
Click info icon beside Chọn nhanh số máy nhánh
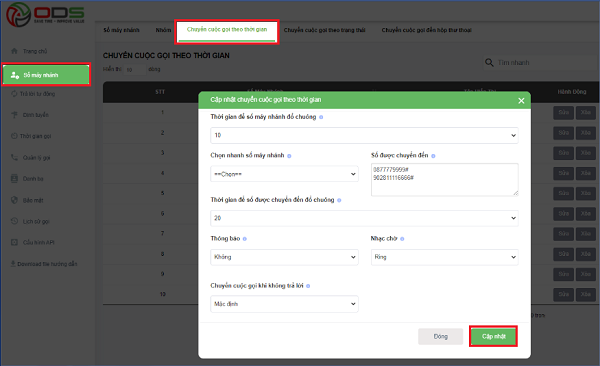click(x=289, y=156)
